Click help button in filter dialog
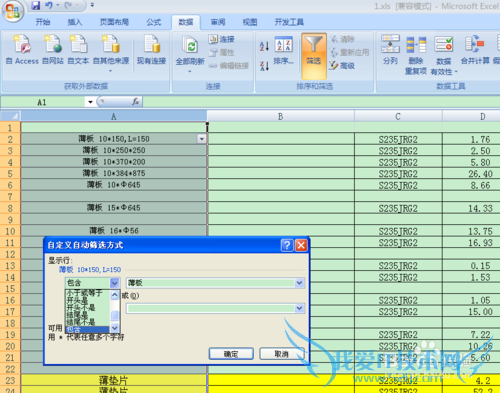The image size is (500, 393). 287,245
